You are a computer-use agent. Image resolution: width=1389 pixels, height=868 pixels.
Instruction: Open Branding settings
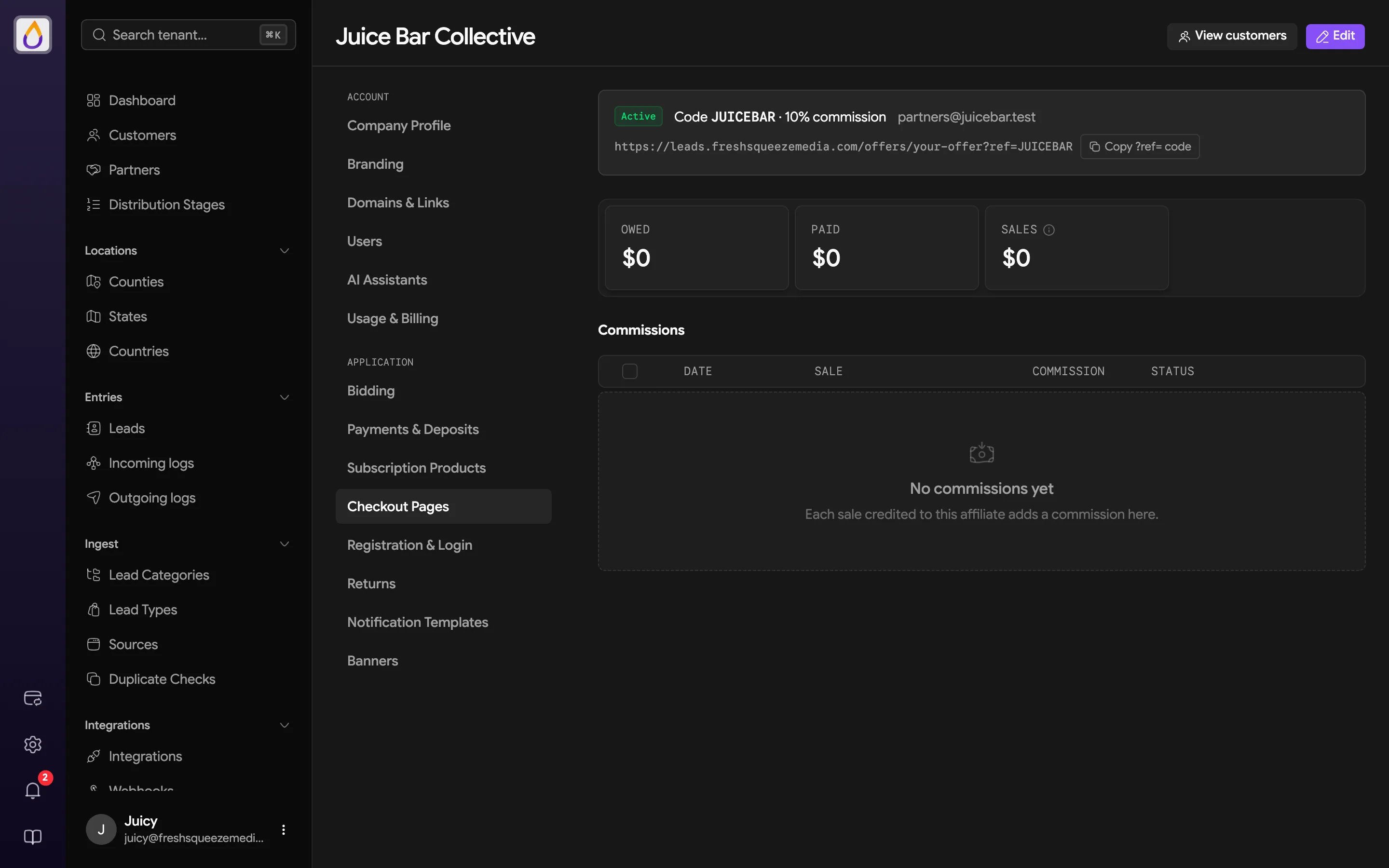(444, 164)
